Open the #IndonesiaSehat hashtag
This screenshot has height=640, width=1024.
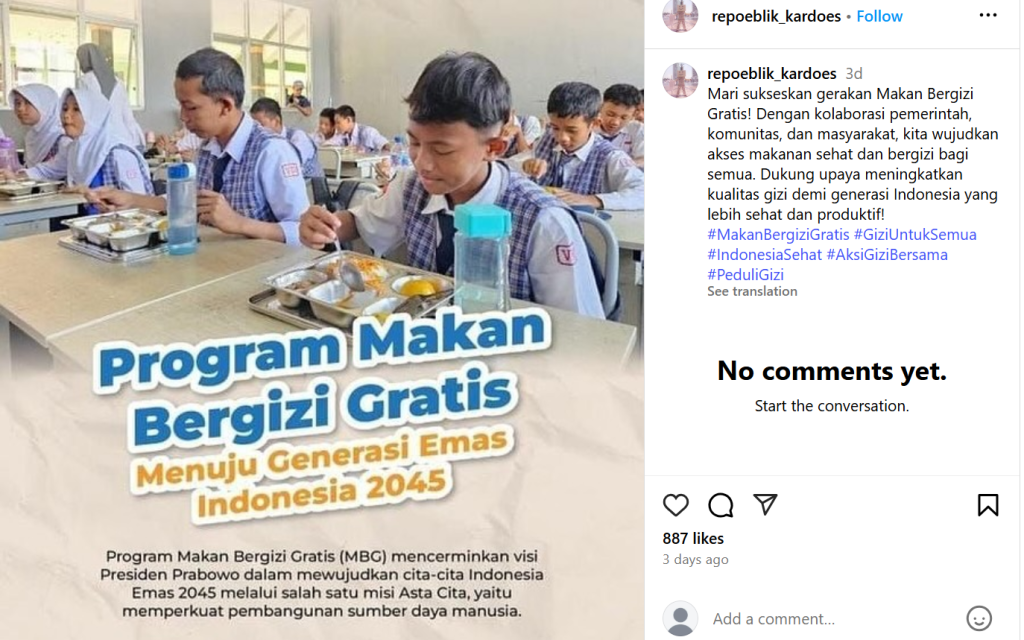coord(764,255)
